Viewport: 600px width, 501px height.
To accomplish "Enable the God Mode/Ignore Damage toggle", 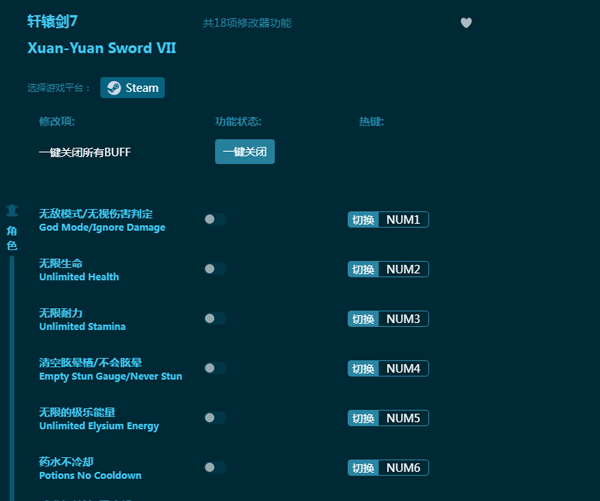I will pyautogui.click(x=214, y=219).
